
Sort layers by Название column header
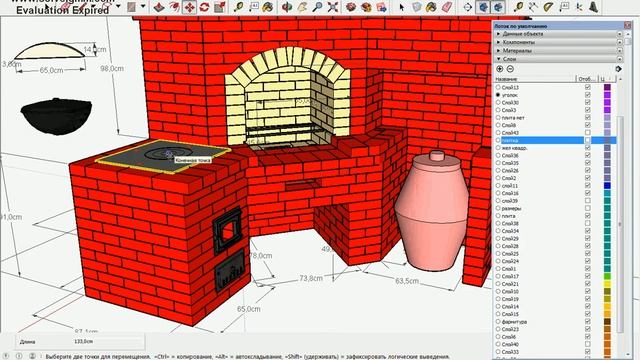(x=534, y=79)
